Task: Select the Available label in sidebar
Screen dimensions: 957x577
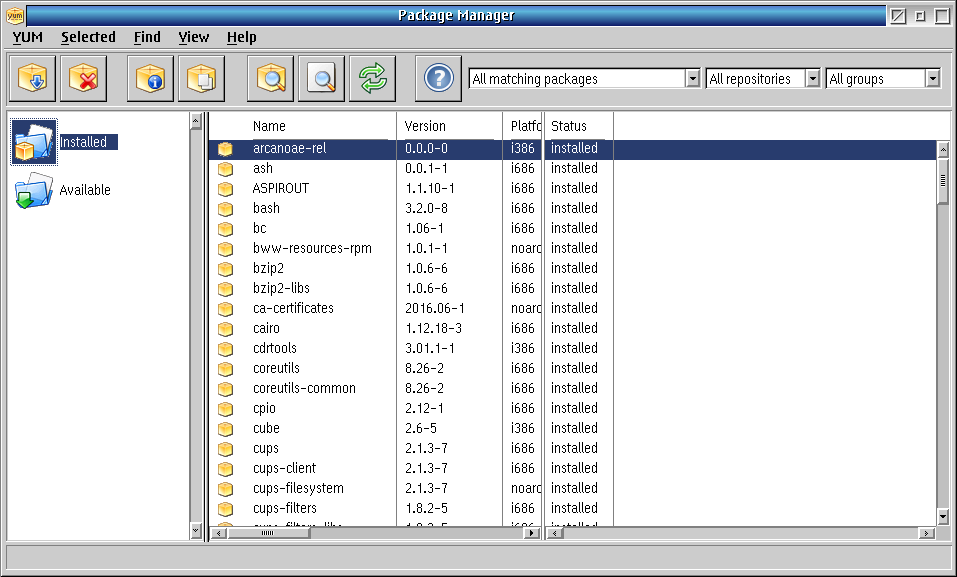Action: [85, 190]
